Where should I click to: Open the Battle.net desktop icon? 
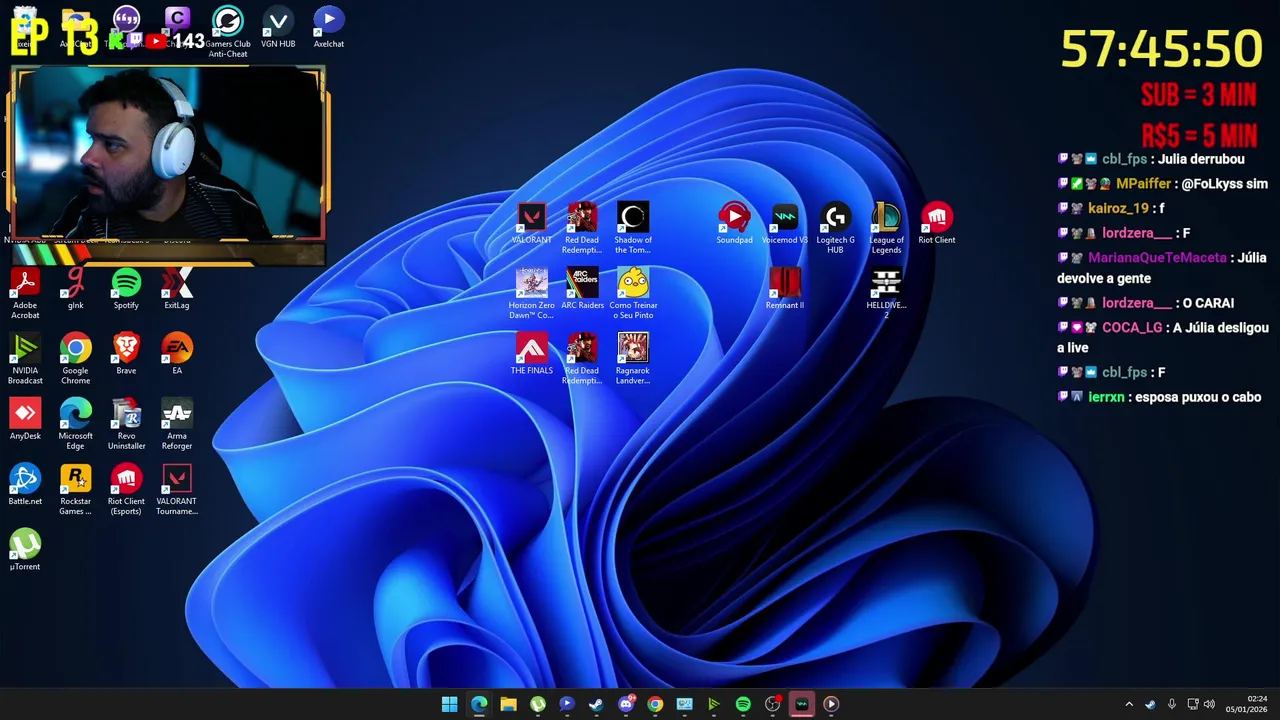pyautogui.click(x=25, y=484)
